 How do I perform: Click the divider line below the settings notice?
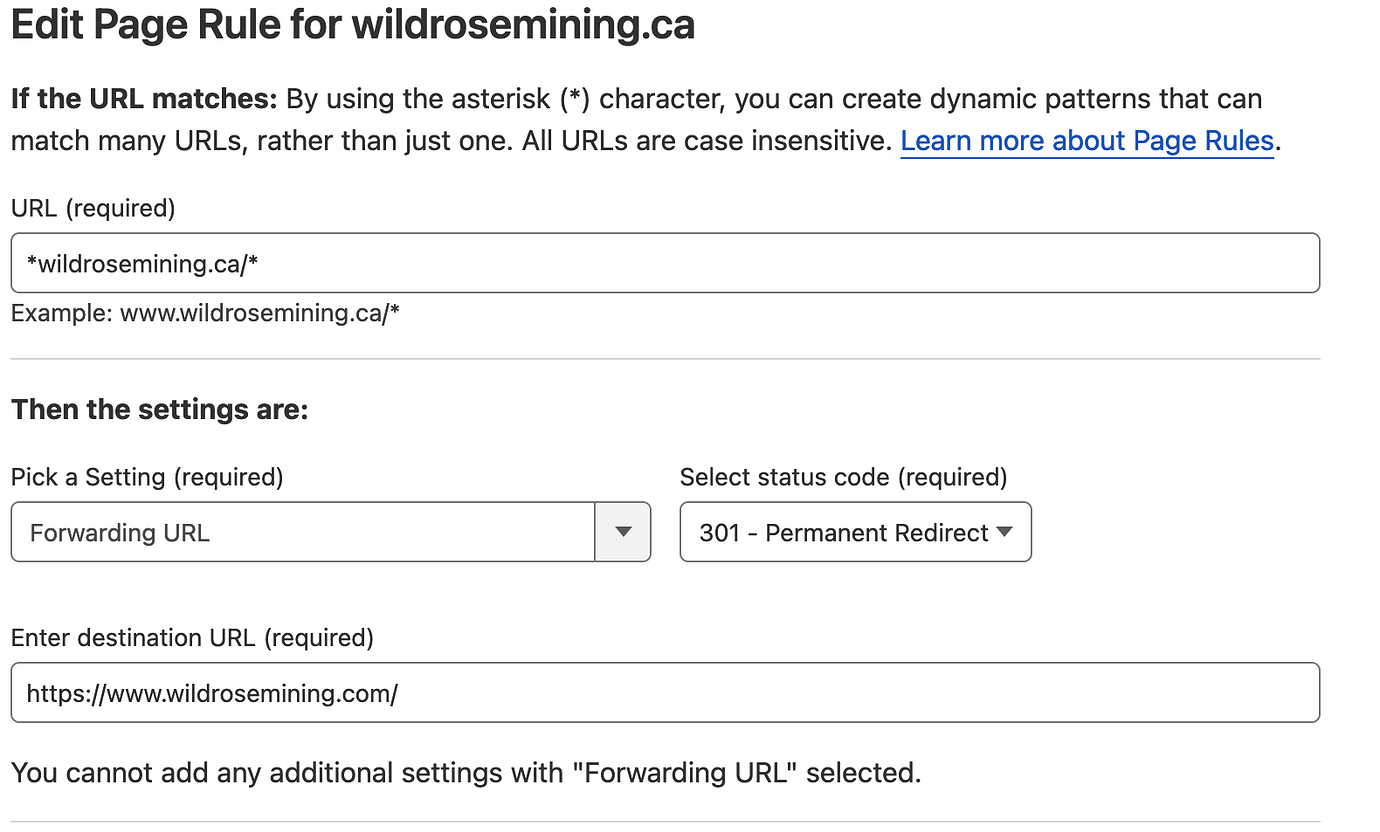click(664, 822)
